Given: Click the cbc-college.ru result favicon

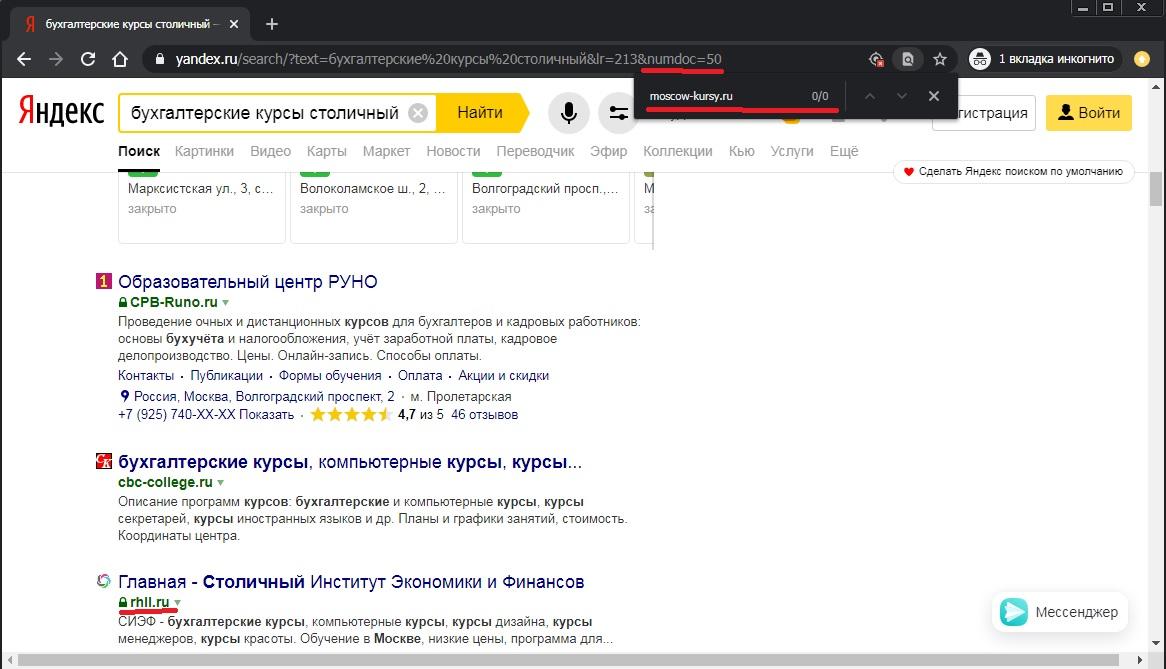Looking at the screenshot, I should 103,461.
